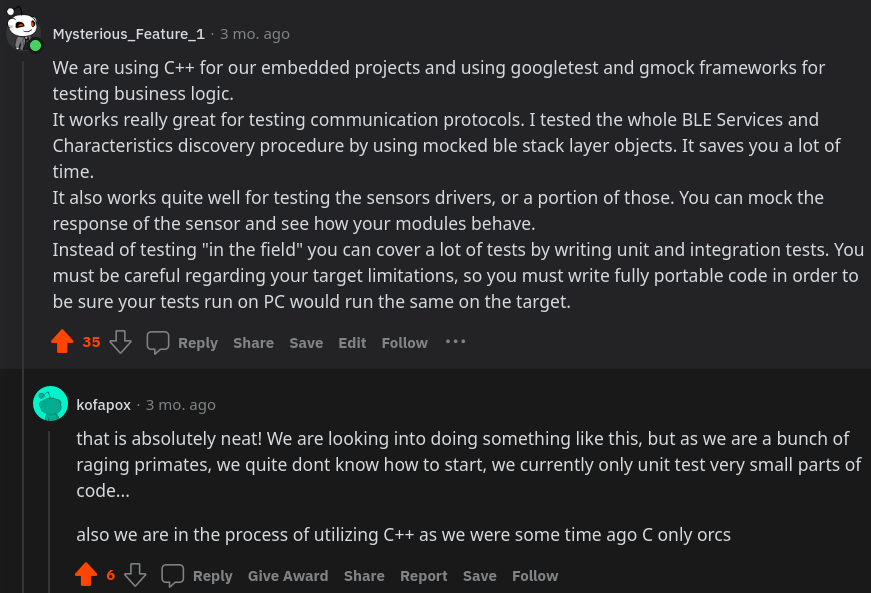Follow kofapox's reply
The width and height of the screenshot is (871, 593).
point(535,575)
